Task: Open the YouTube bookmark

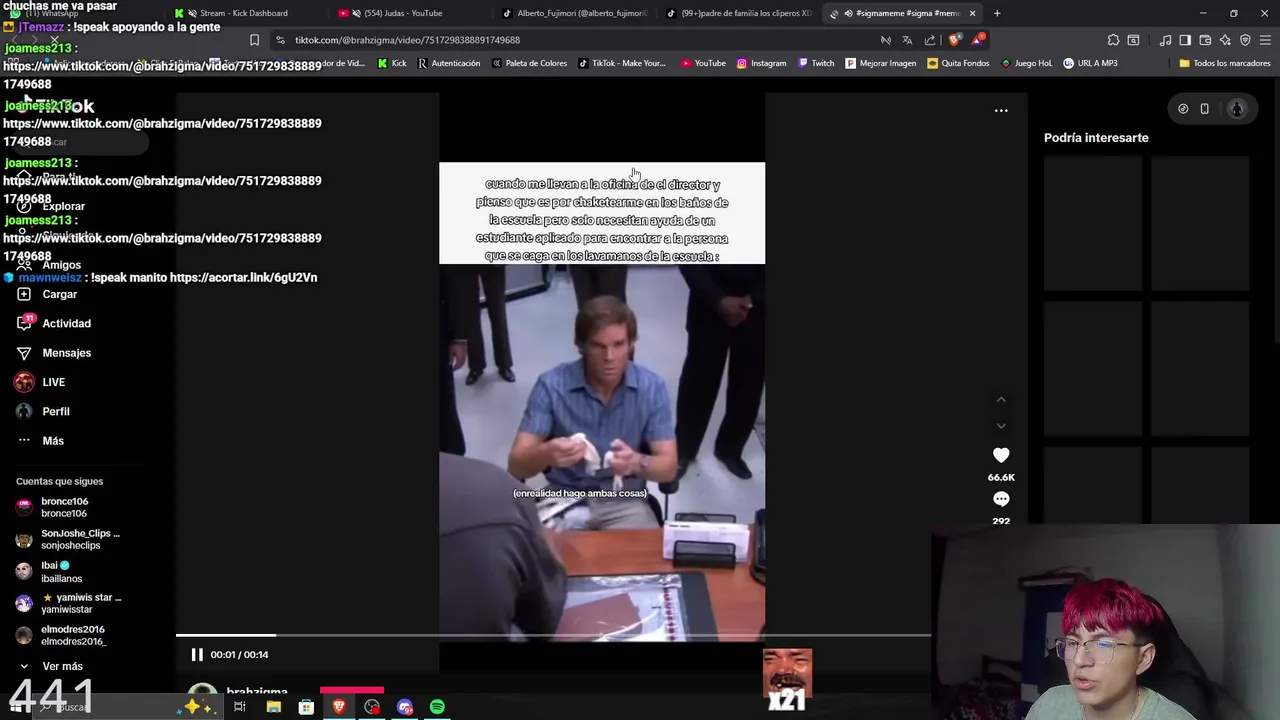Action: click(703, 63)
